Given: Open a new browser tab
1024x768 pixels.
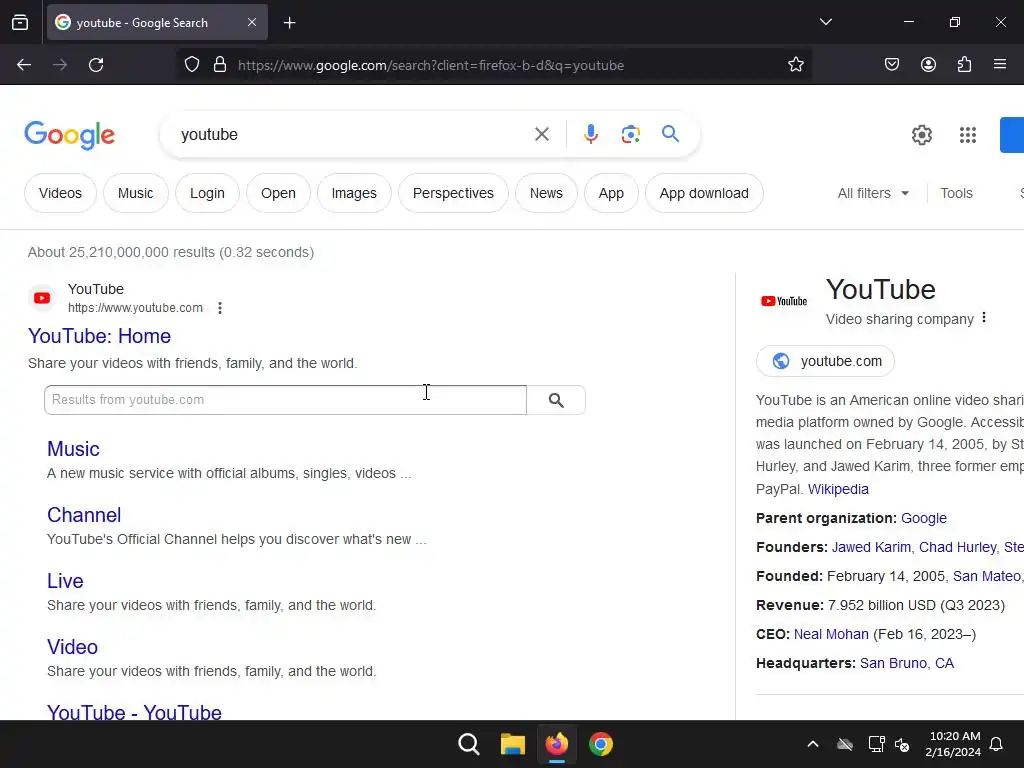Looking at the screenshot, I should pos(289,23).
